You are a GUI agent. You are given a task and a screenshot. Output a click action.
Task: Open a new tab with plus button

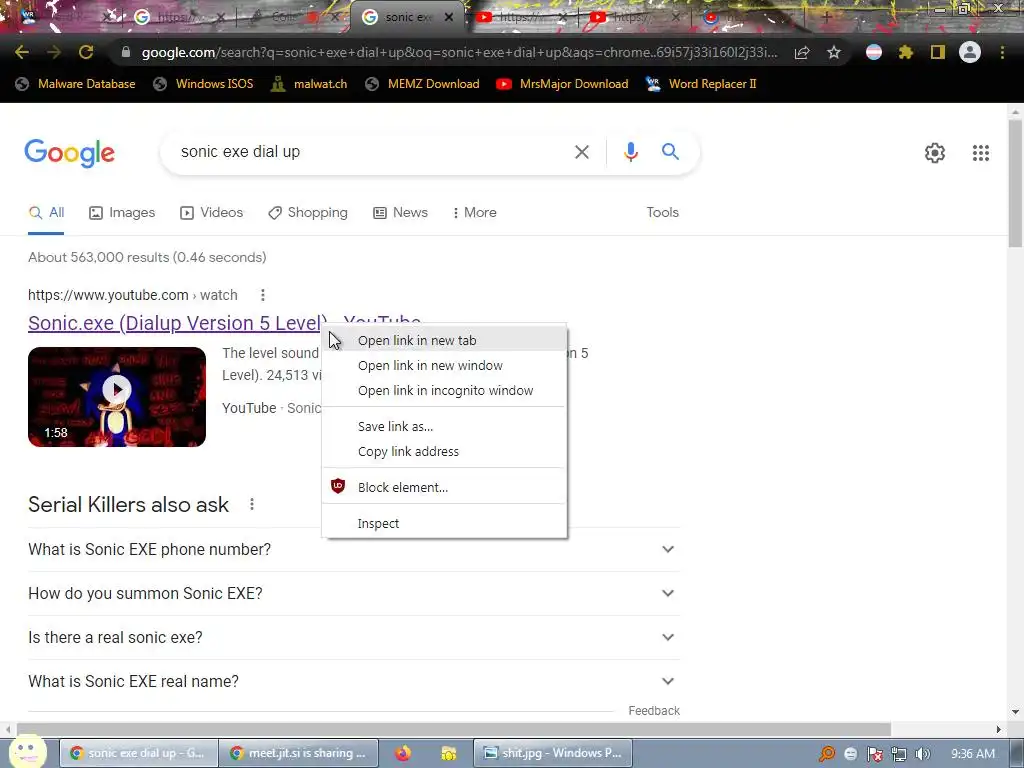[x=827, y=18]
